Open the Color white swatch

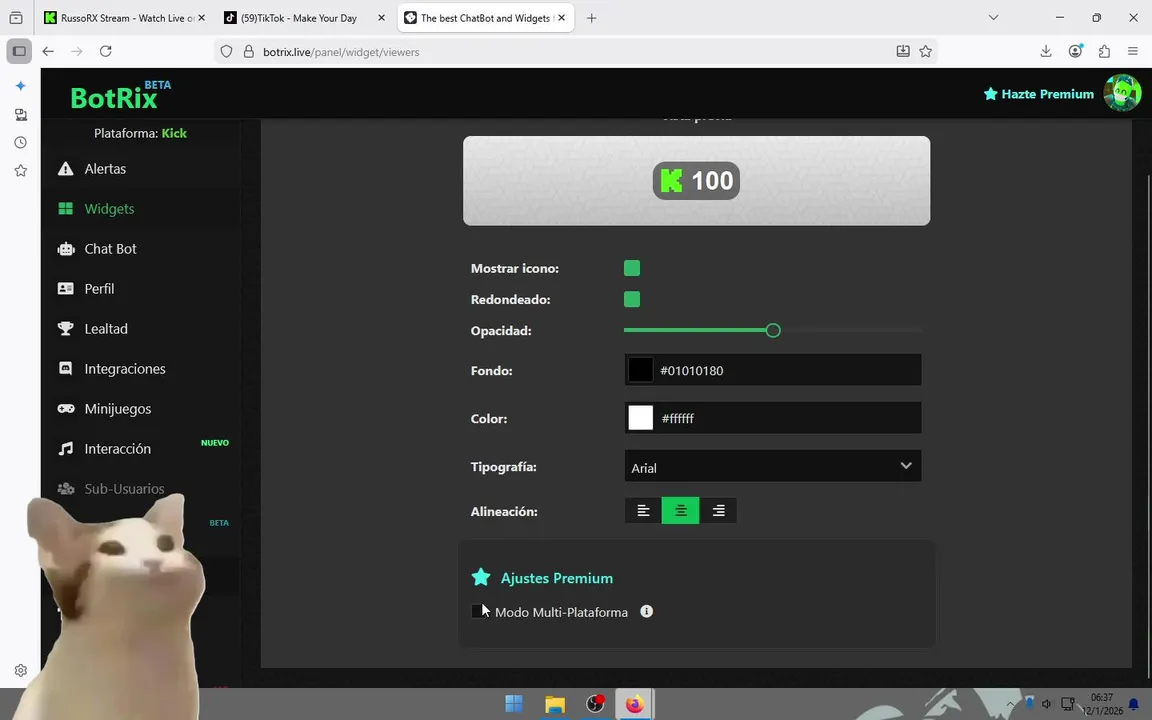tap(640, 418)
